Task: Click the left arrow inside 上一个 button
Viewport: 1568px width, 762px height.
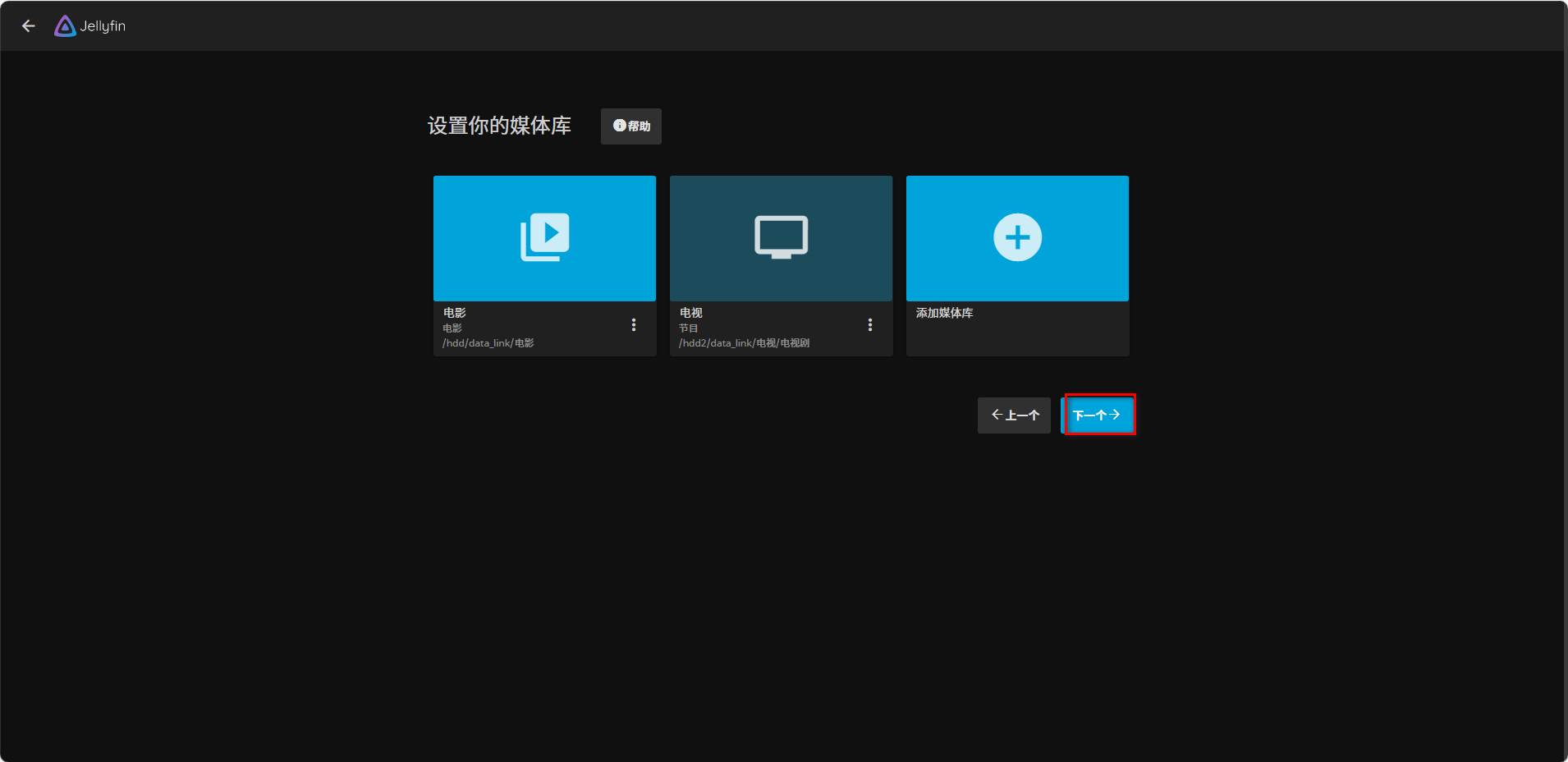Action: [x=997, y=415]
